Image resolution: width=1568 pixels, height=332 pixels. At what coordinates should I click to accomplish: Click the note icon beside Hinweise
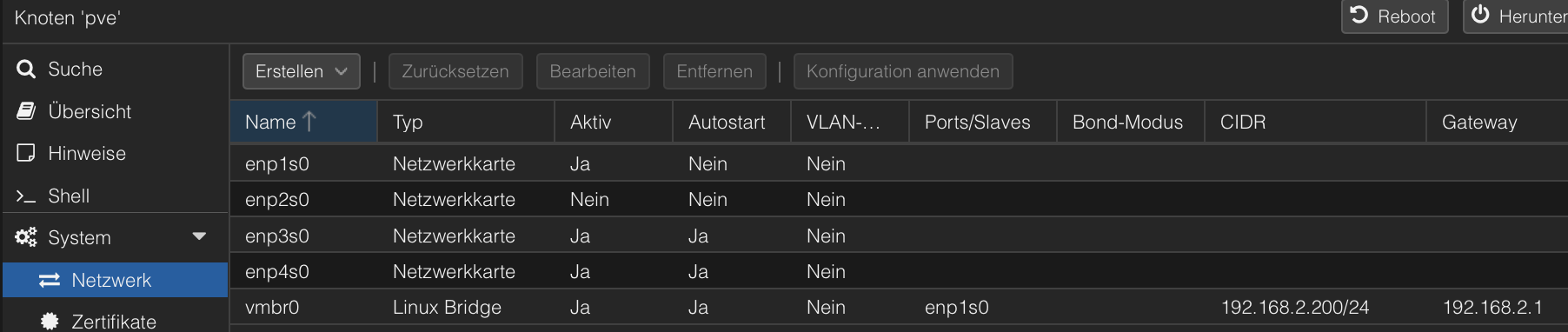pyautogui.click(x=26, y=153)
